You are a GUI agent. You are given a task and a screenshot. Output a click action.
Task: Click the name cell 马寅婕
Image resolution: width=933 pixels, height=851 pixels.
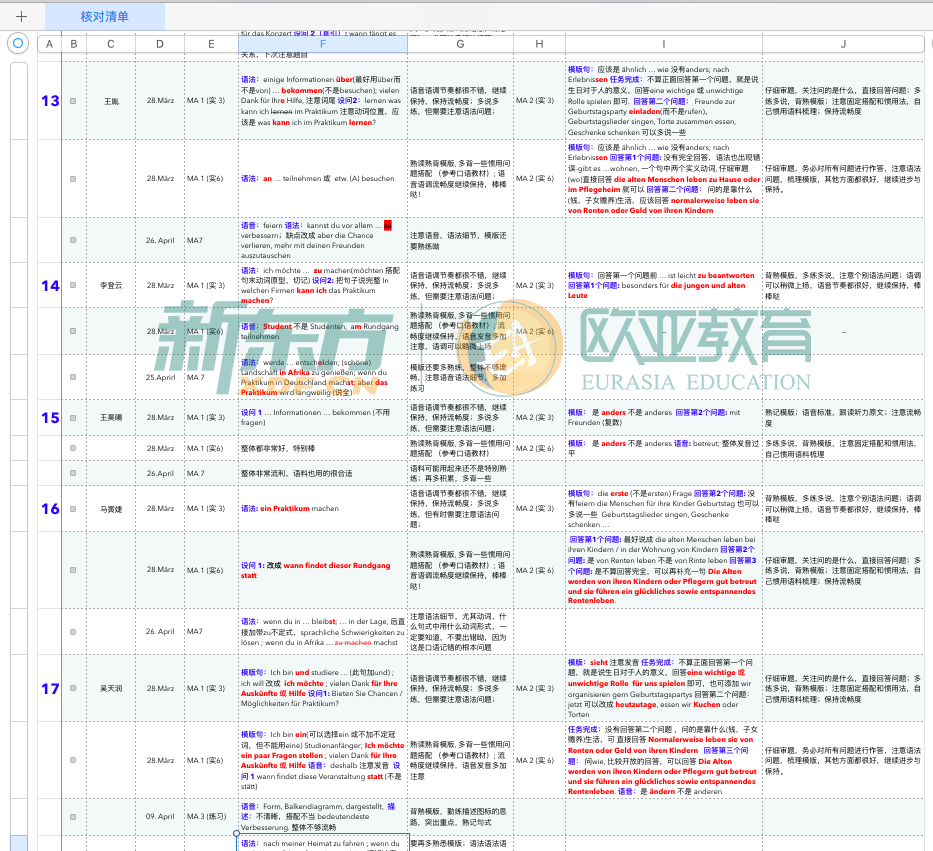[111, 509]
